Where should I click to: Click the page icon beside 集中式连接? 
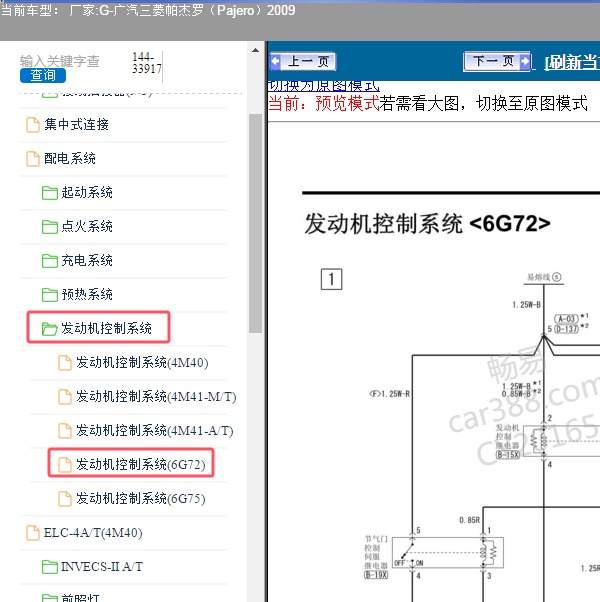point(33,125)
